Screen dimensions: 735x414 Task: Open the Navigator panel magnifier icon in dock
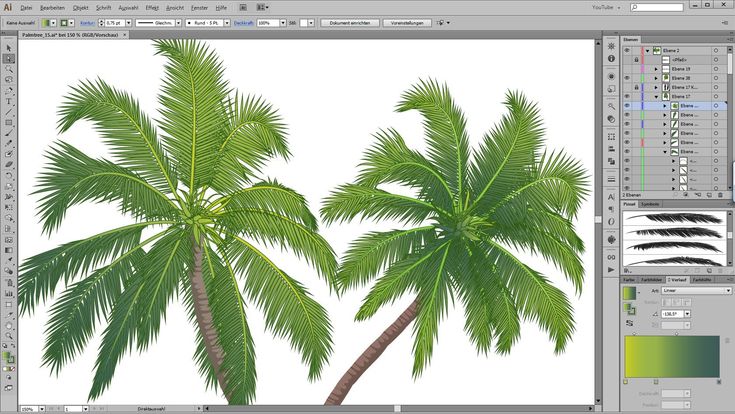[x=611, y=106]
